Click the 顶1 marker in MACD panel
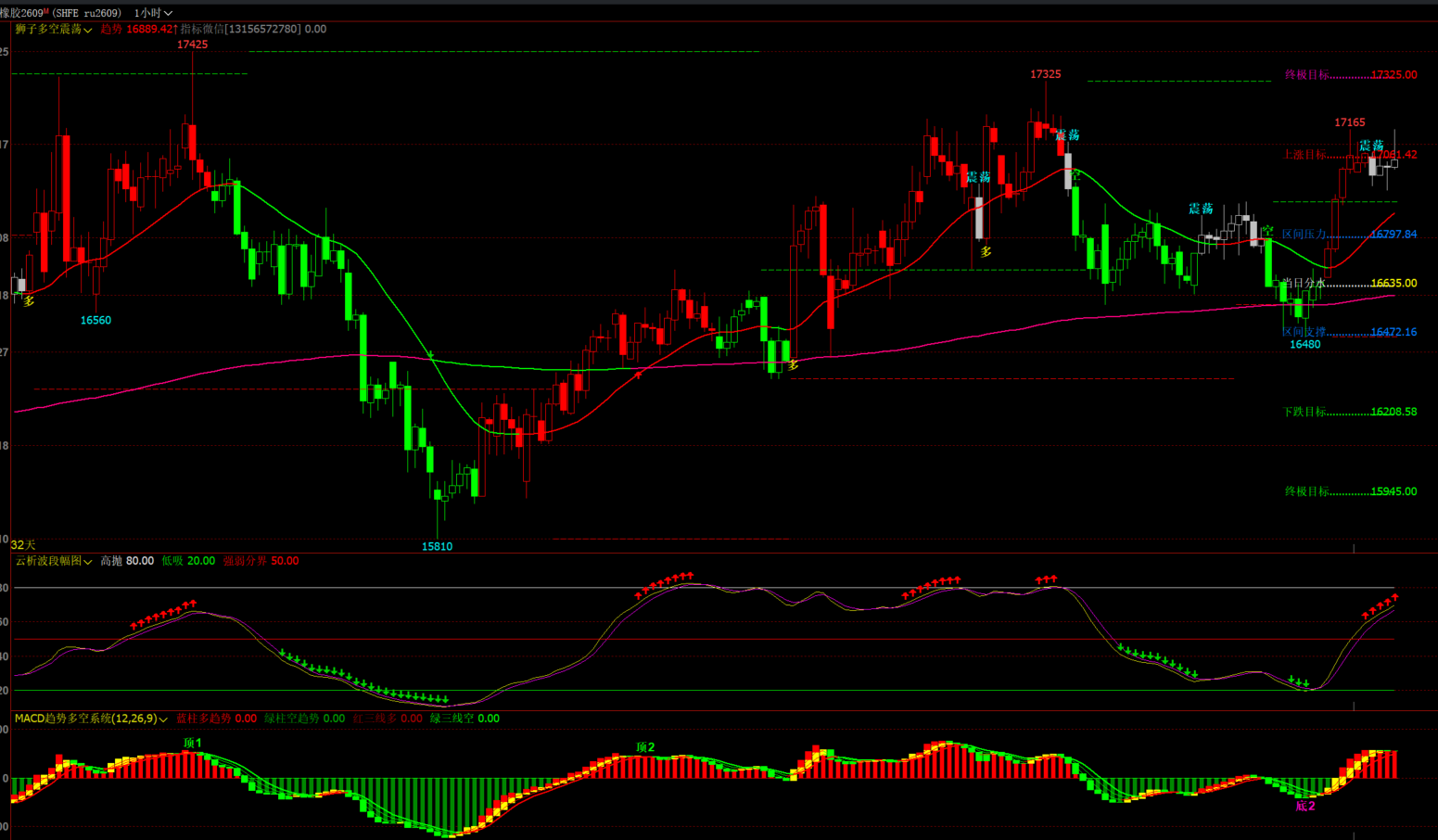 [192, 743]
